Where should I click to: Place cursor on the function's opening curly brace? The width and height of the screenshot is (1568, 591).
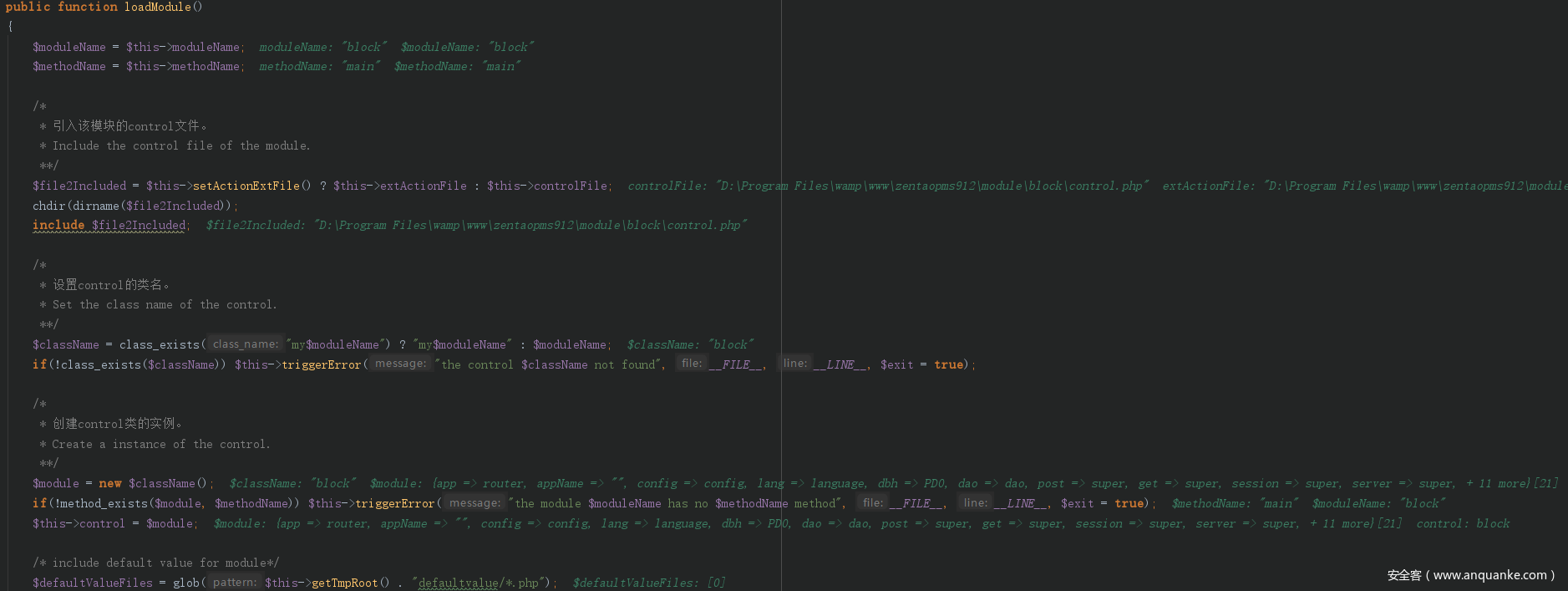tap(10, 27)
